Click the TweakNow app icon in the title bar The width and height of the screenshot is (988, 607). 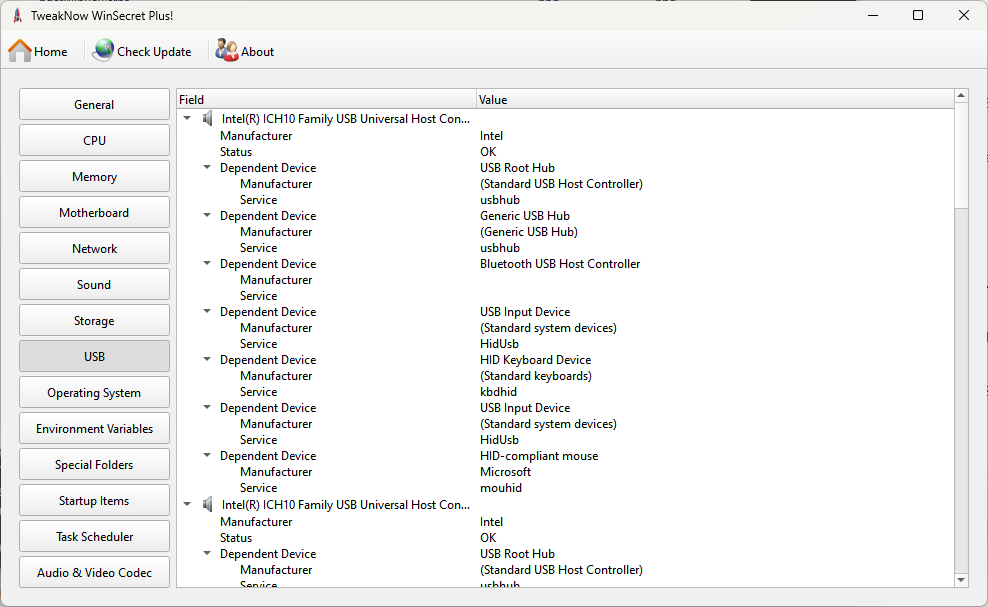tap(18, 16)
